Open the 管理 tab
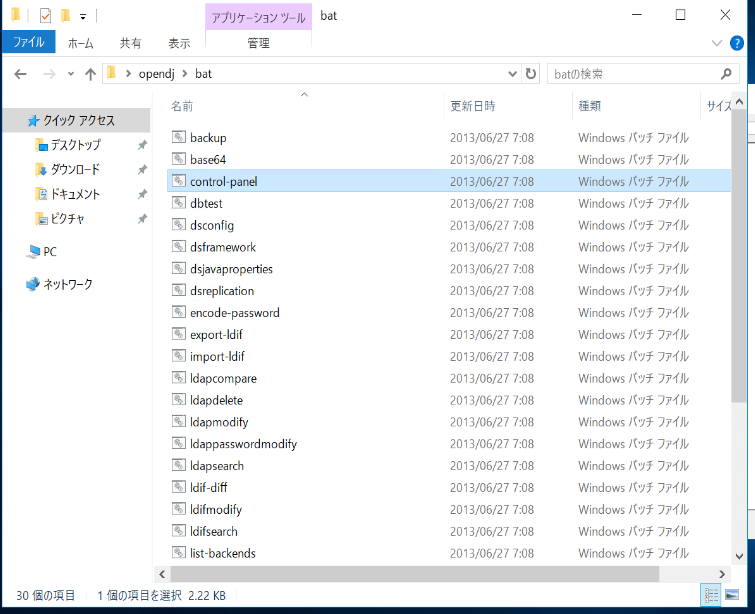Viewport: 755px width, 614px height. pos(258,43)
